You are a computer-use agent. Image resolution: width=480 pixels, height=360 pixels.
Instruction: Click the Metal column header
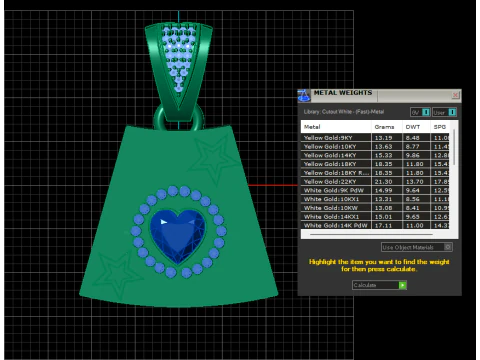[x=336, y=127]
